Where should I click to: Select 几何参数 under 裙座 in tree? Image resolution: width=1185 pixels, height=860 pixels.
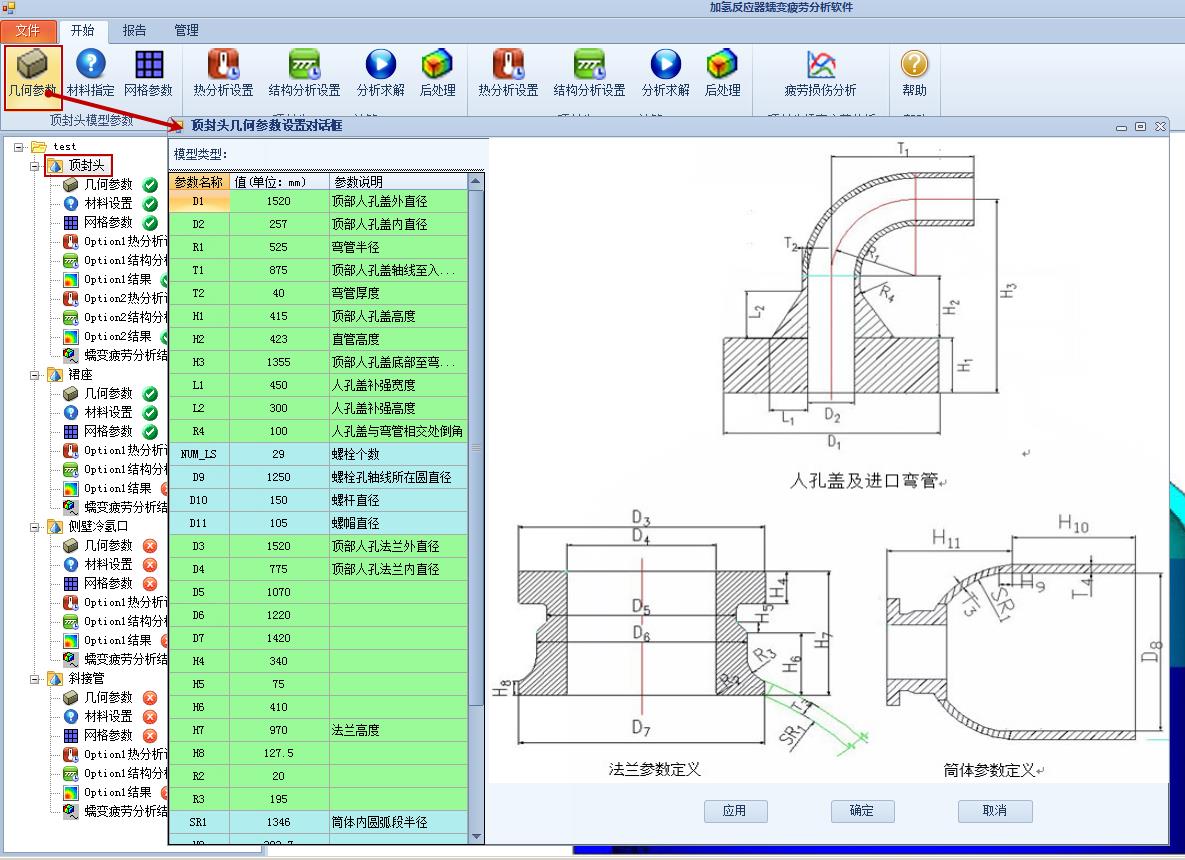(108, 393)
